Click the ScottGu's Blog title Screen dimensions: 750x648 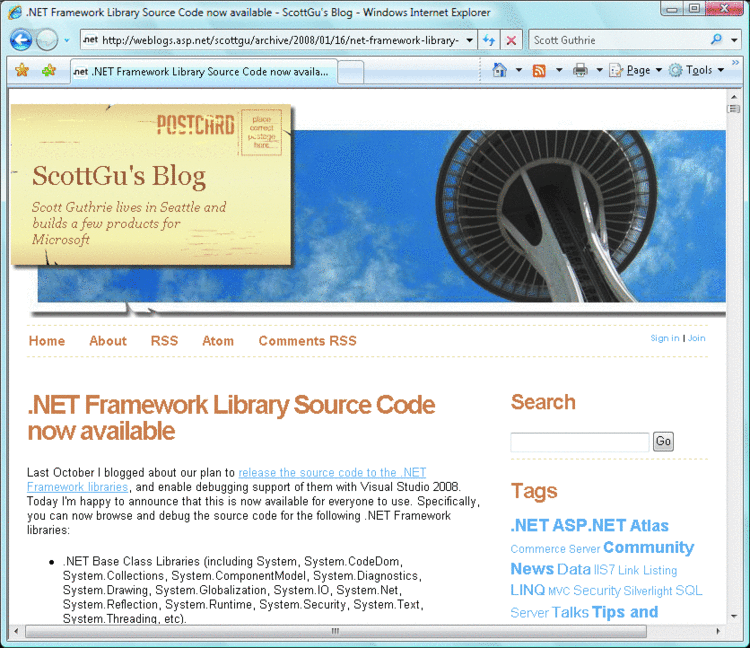pyautogui.click(x=119, y=176)
